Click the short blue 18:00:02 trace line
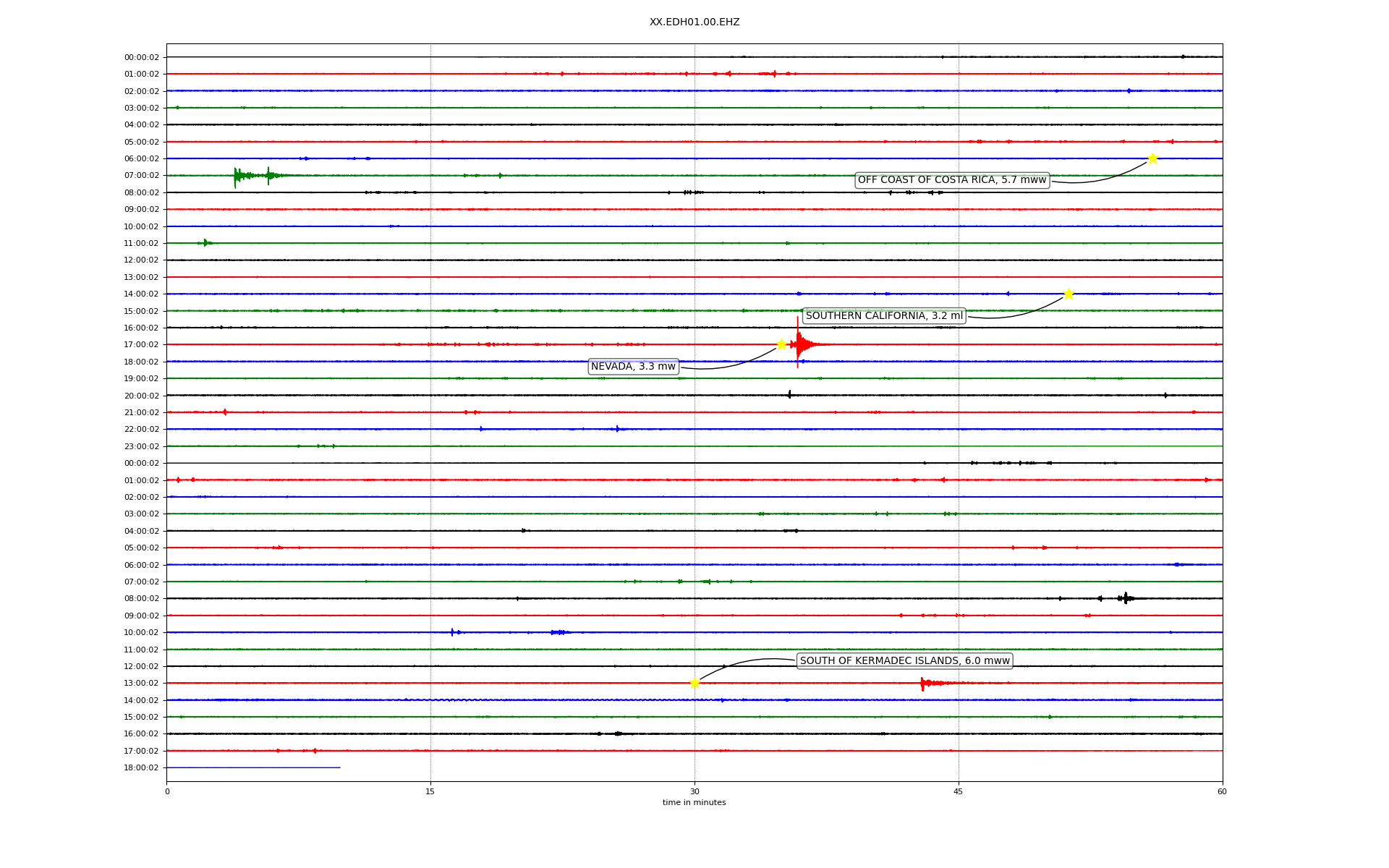Screen dimensions: 1389x868 tap(253, 767)
